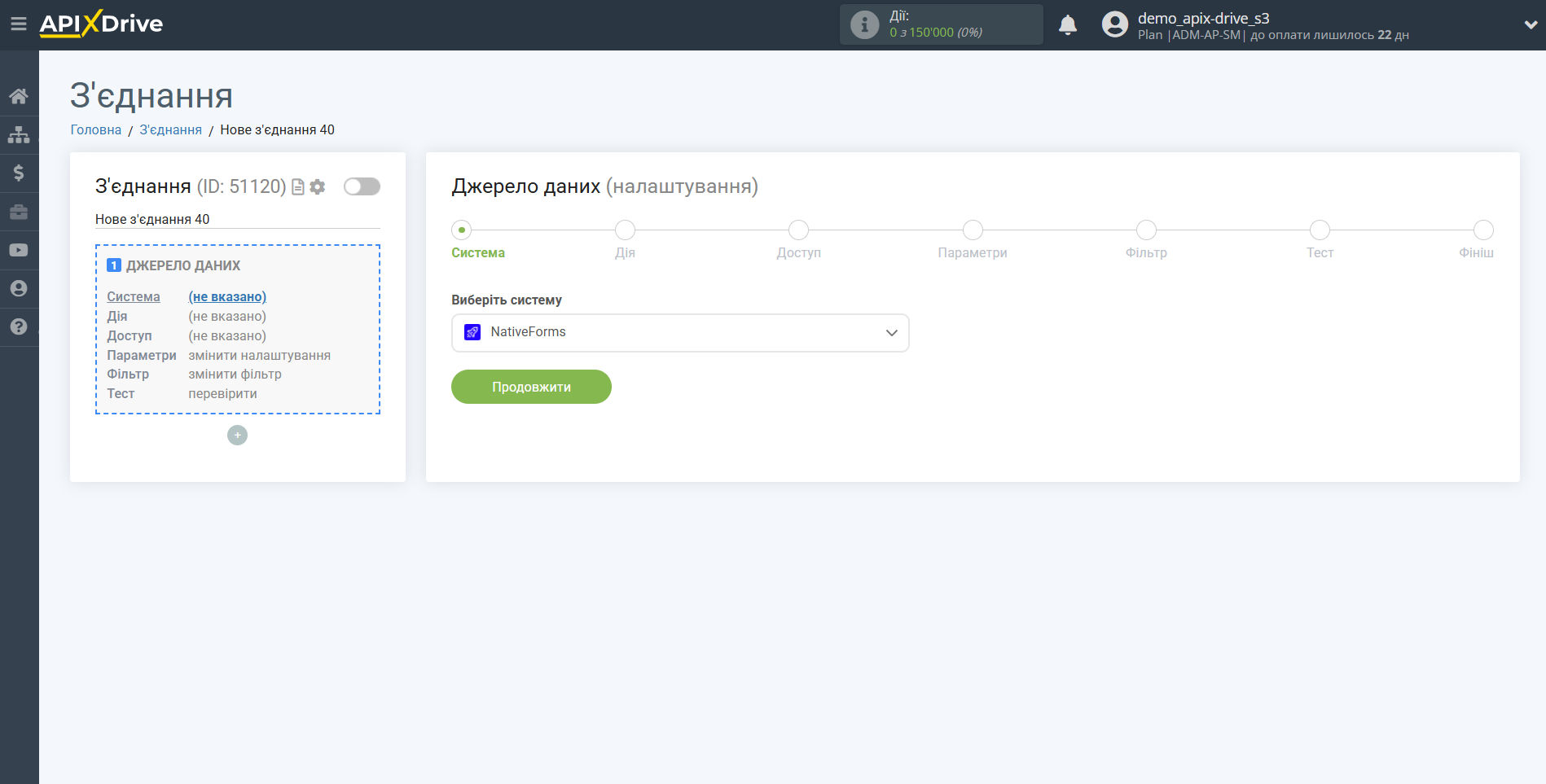This screenshot has height=784, width=1546.
Task: Open the connections sitemap sidebar icon
Action: [x=19, y=134]
